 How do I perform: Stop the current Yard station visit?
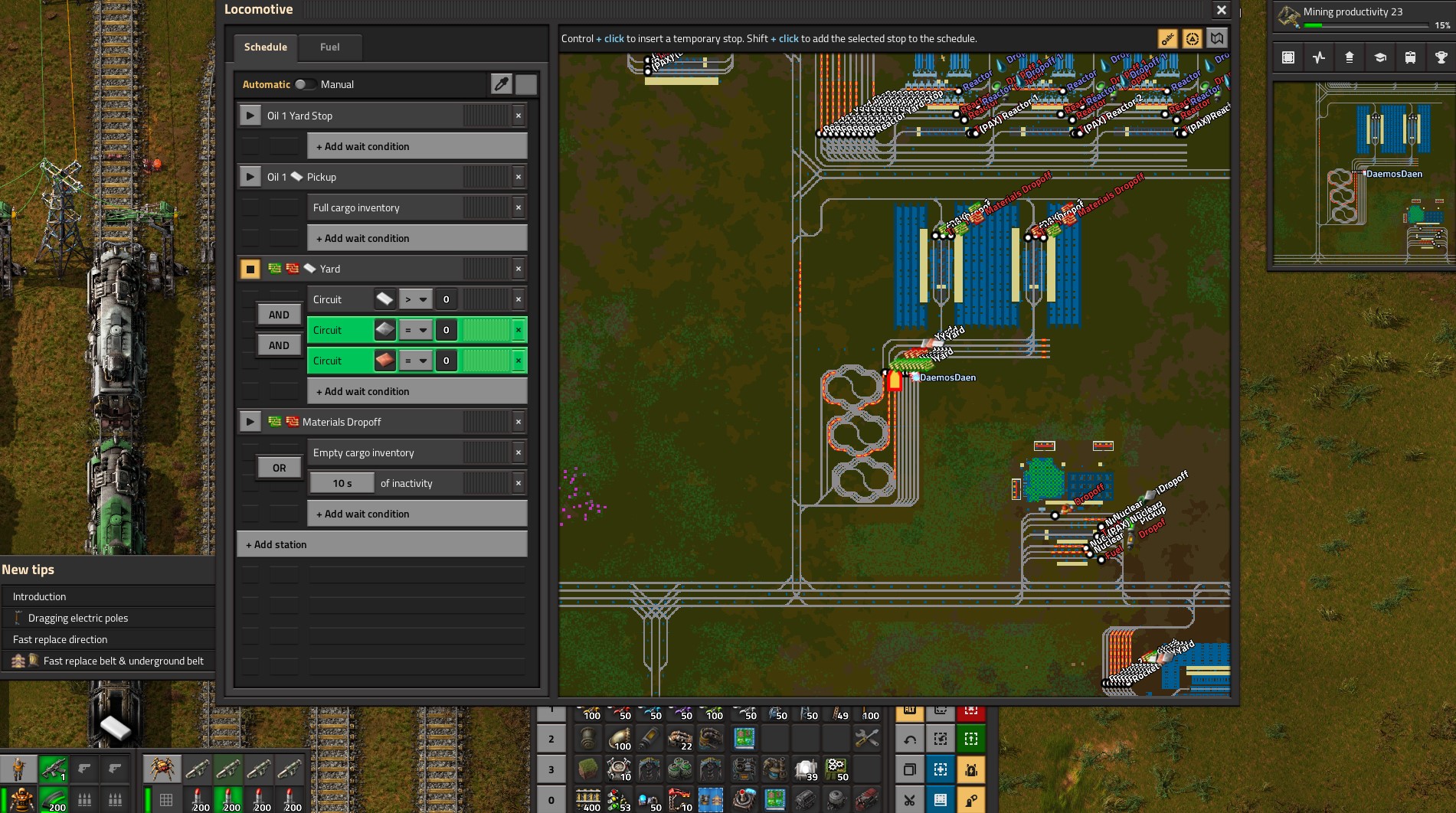pos(250,269)
